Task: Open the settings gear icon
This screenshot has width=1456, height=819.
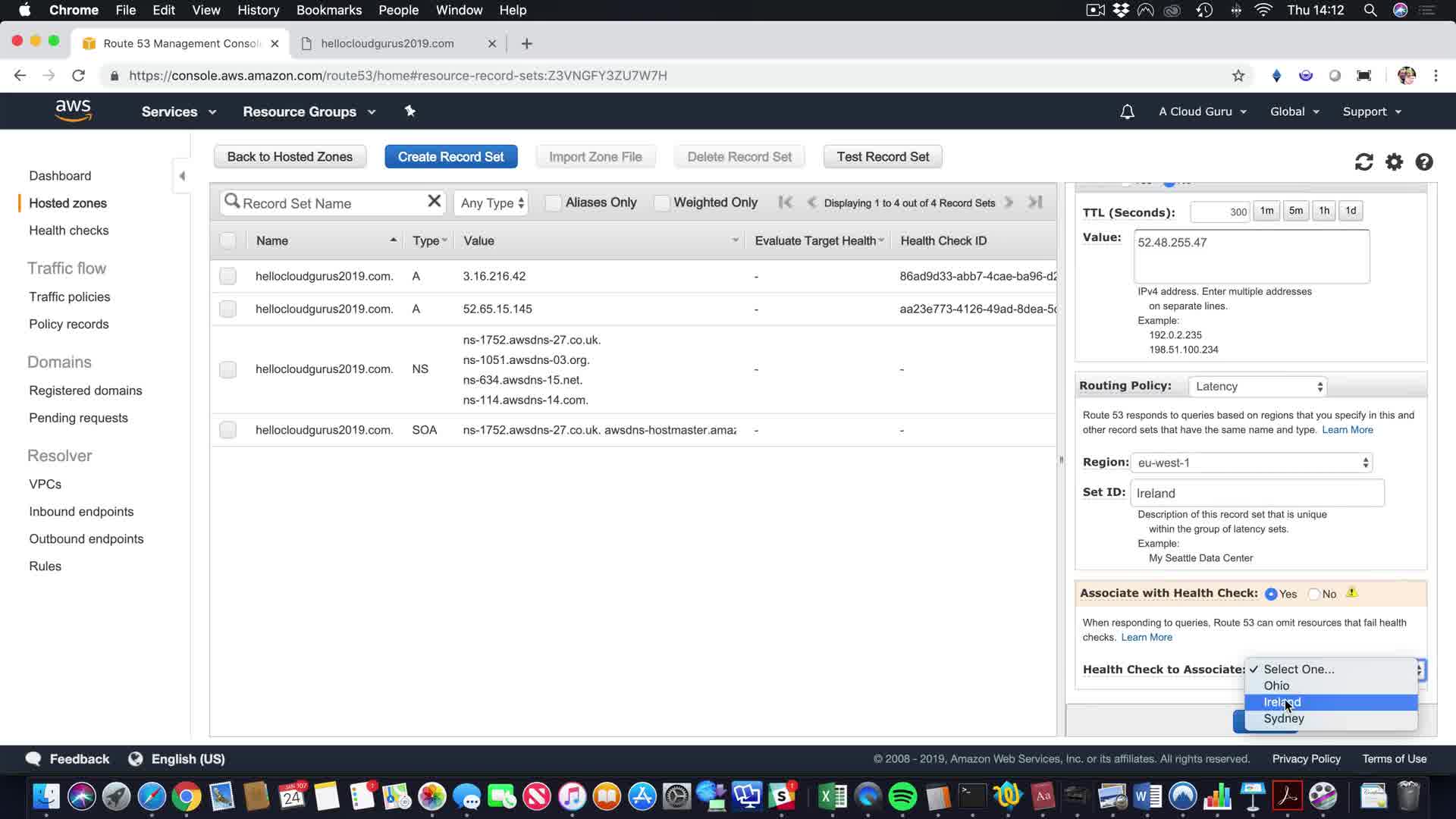Action: point(1394,162)
